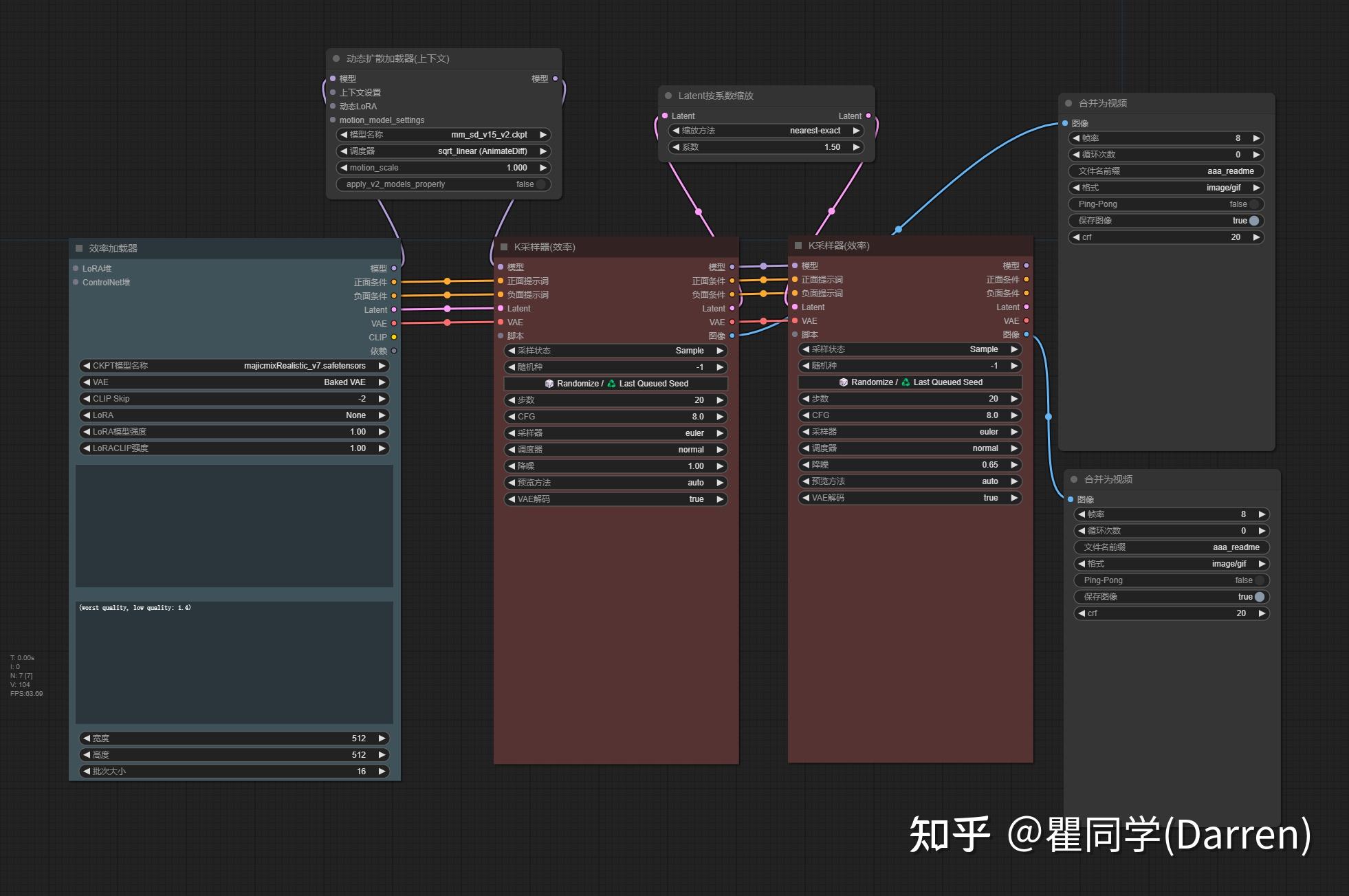Click 图像 output port of second K采样器
The height and width of the screenshot is (896, 1349).
click(x=1026, y=335)
